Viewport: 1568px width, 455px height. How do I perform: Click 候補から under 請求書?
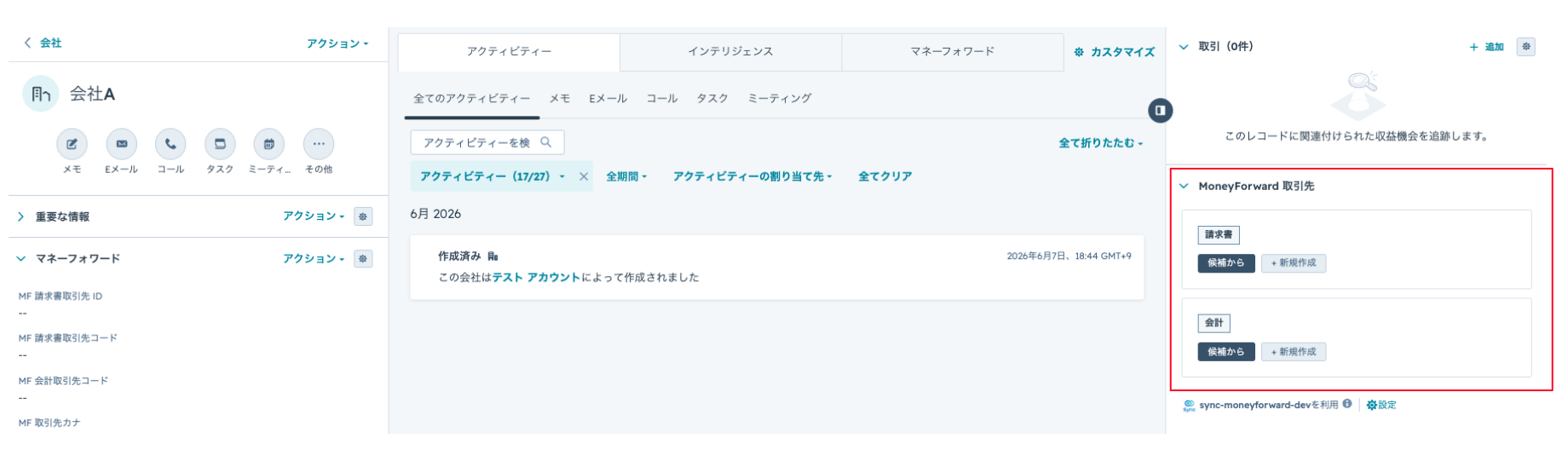[1225, 263]
